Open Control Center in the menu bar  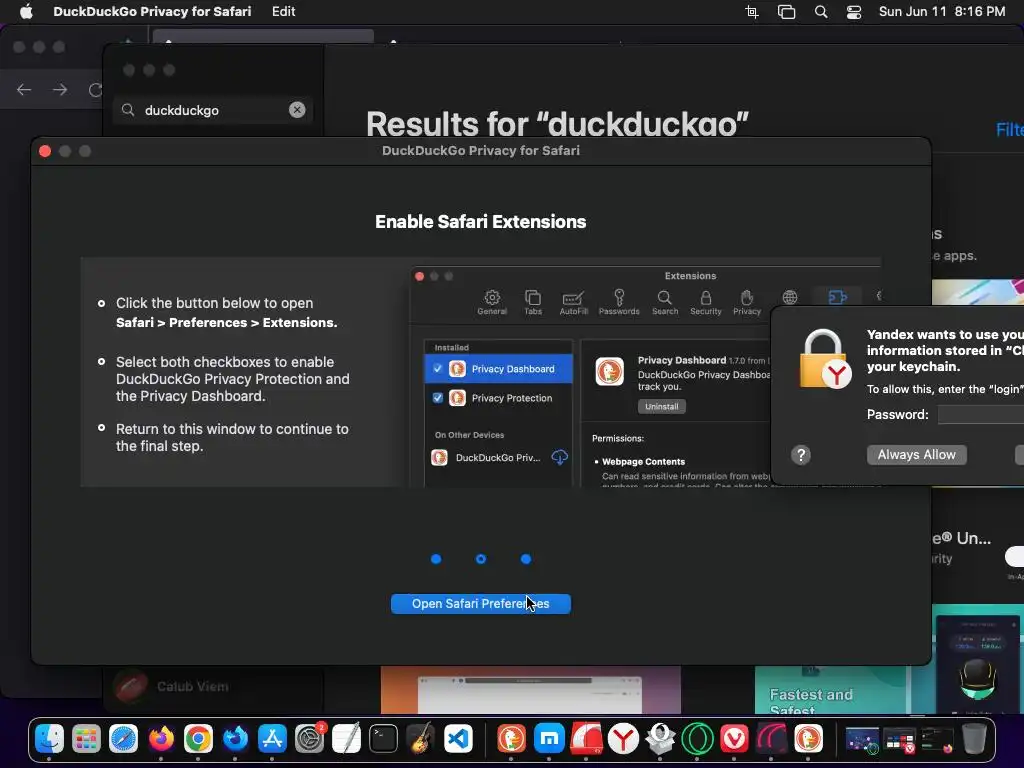(854, 12)
